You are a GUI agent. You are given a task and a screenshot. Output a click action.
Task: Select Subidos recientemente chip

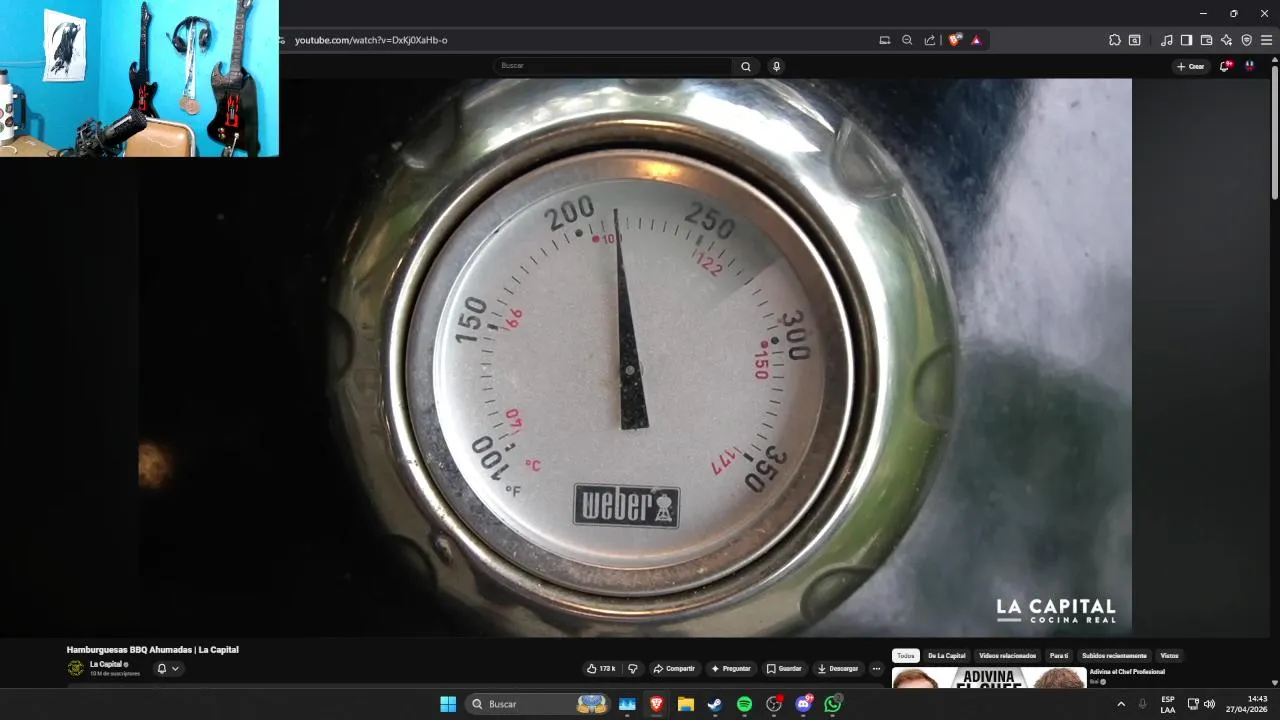1114,656
